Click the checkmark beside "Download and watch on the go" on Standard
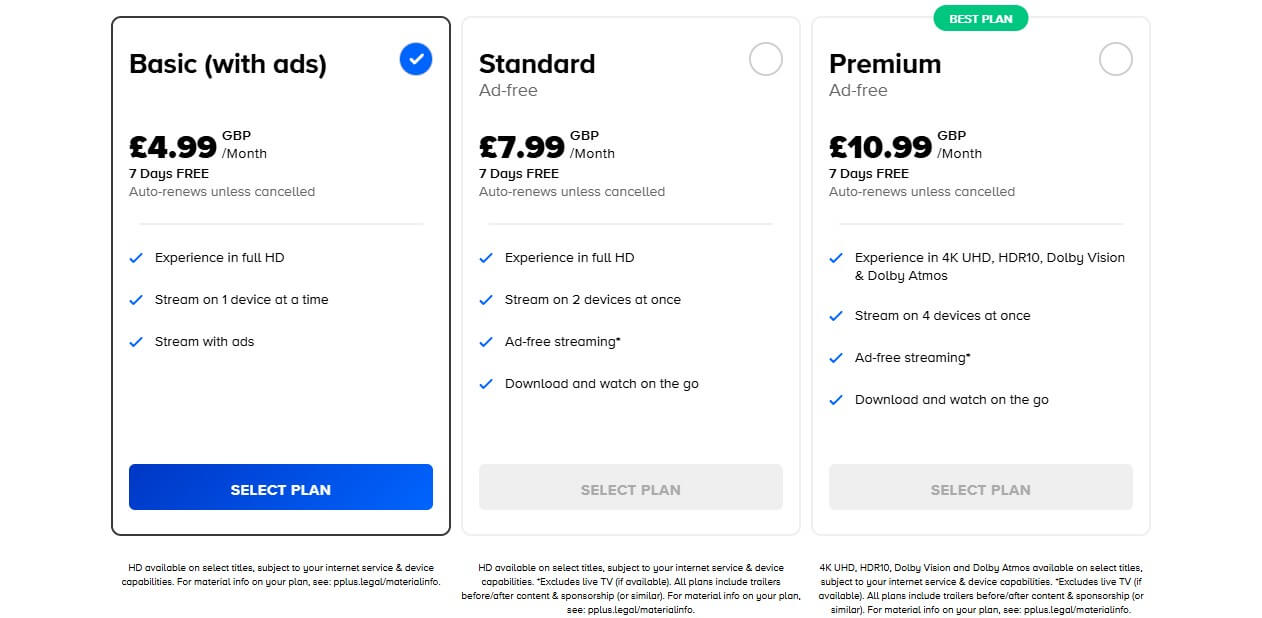1262x618 pixels. 486,383
